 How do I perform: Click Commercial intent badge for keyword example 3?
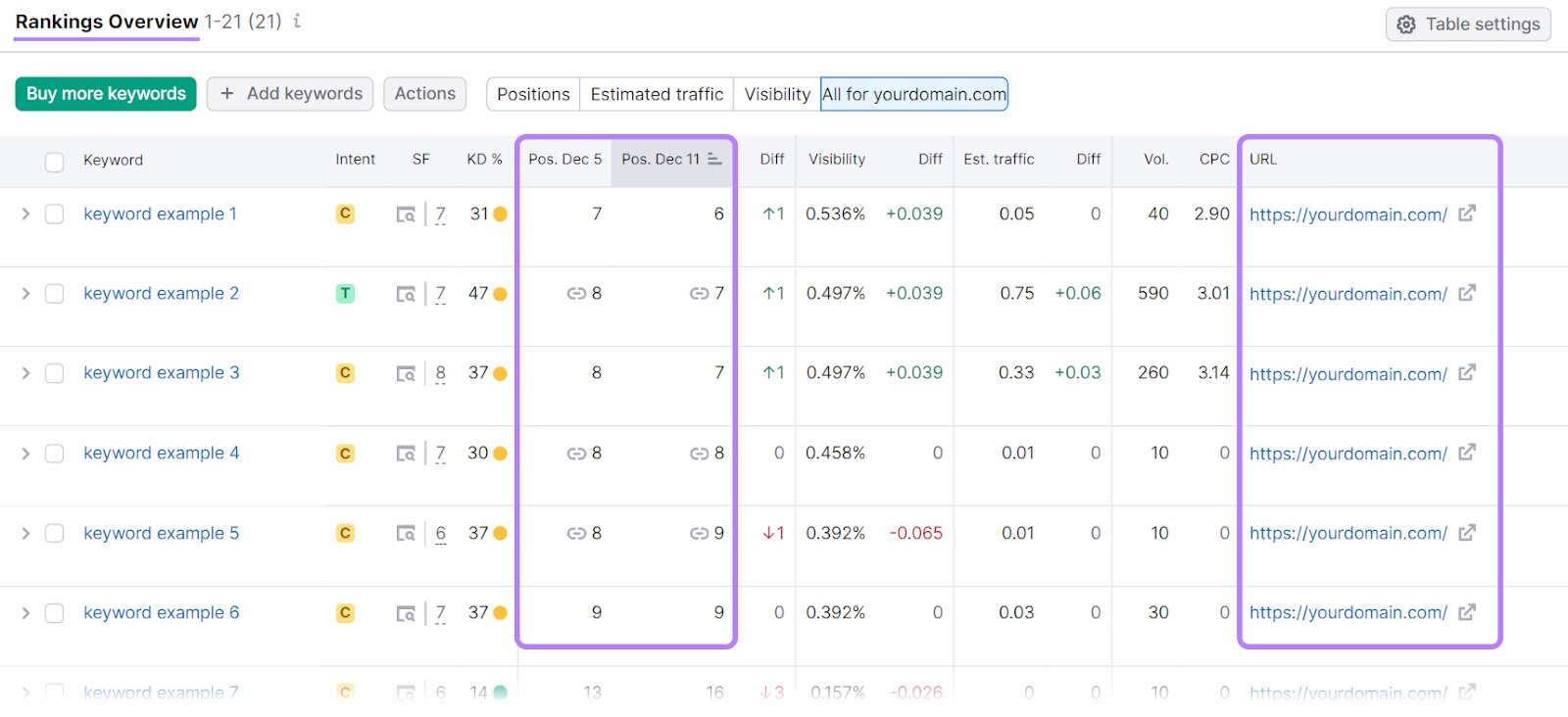pos(345,373)
